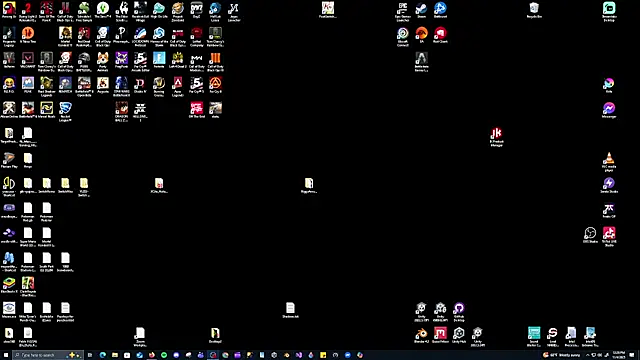The height and width of the screenshot is (360, 640).
Task: Open the Unity Hub shortcut
Action: coord(459,335)
